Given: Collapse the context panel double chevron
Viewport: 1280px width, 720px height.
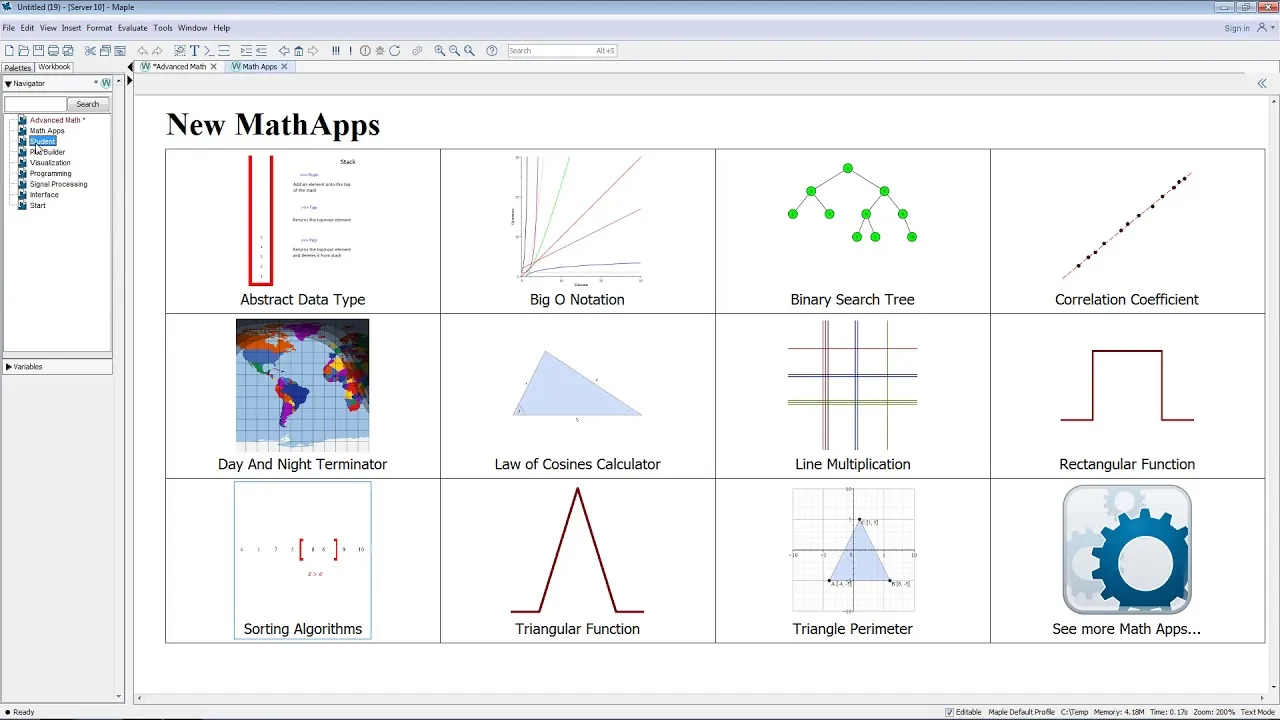Looking at the screenshot, I should click(1262, 84).
